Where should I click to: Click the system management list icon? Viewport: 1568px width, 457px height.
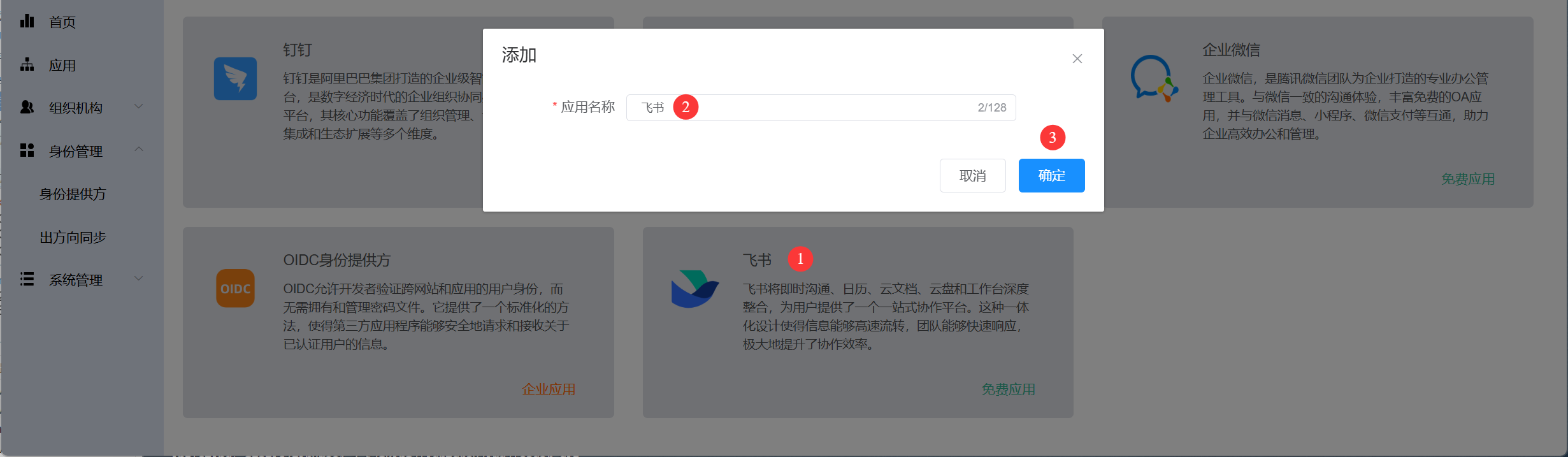27,279
